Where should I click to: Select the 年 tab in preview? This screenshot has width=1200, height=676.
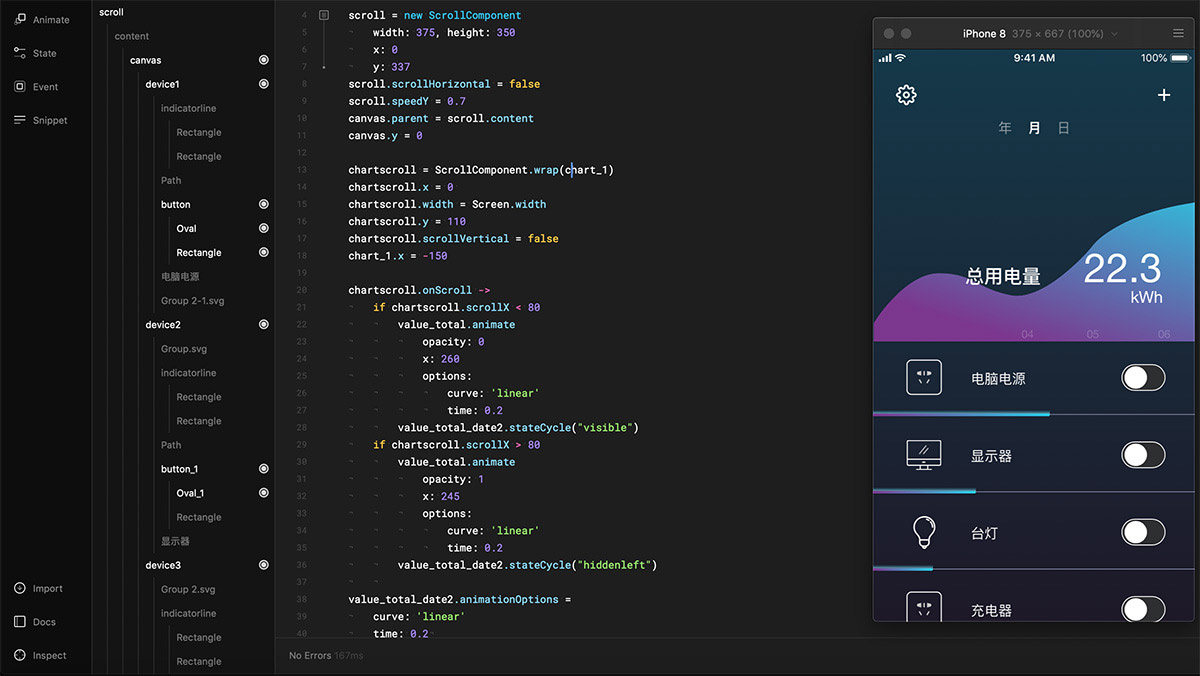click(1005, 128)
